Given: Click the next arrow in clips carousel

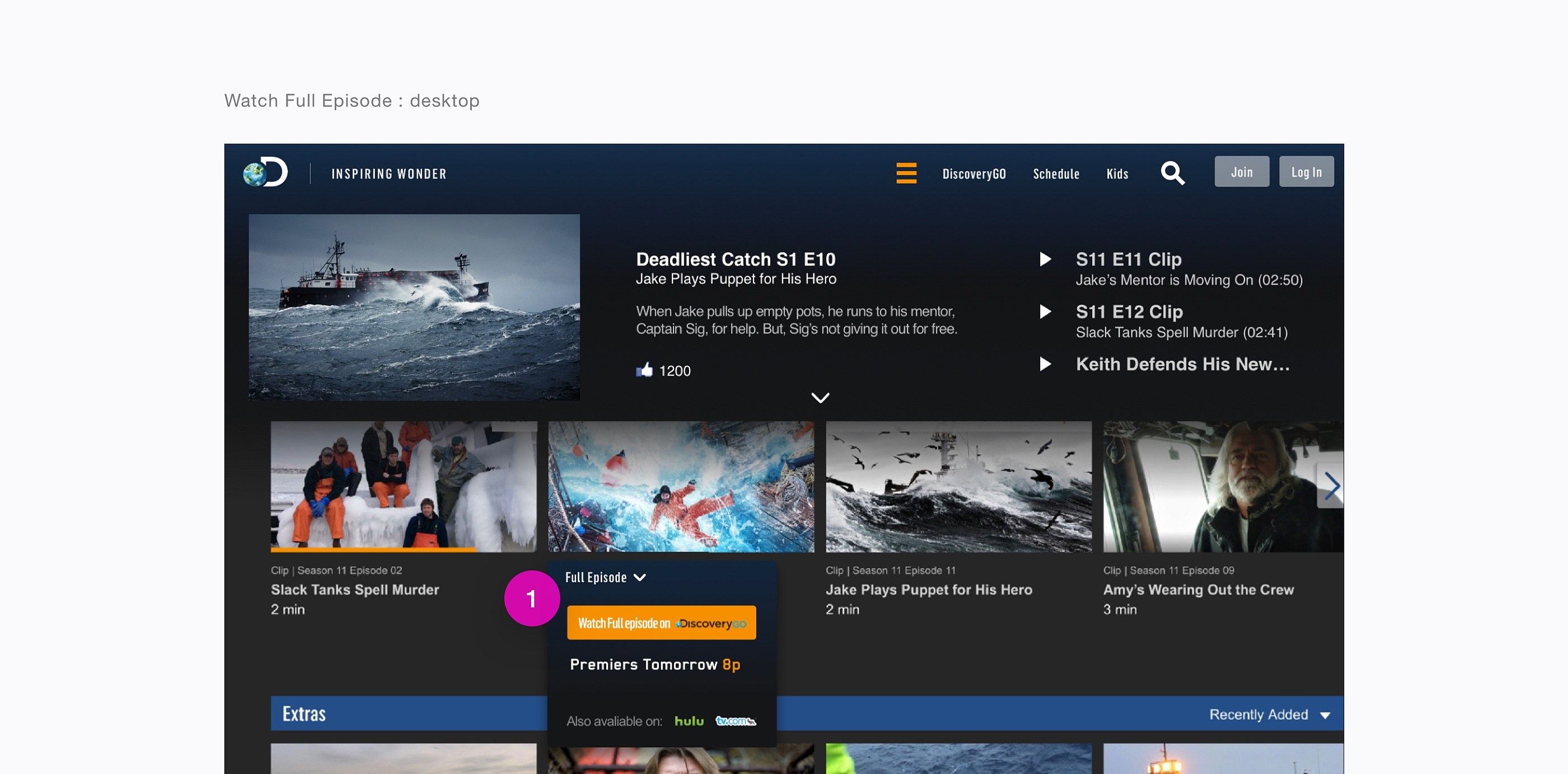Looking at the screenshot, I should tap(1331, 486).
